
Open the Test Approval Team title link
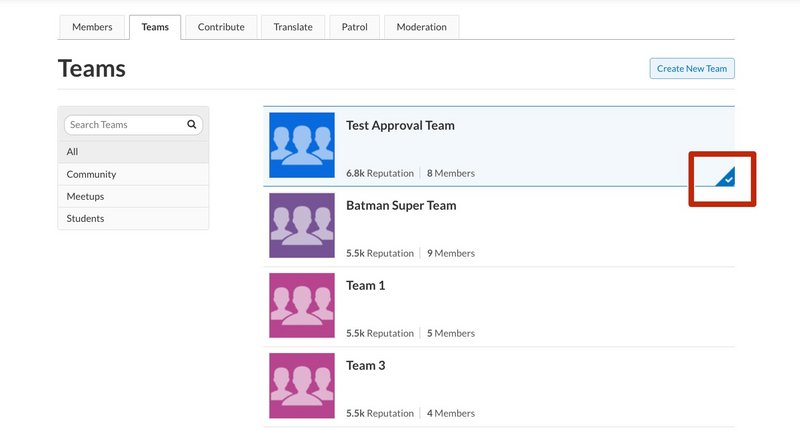coord(400,126)
